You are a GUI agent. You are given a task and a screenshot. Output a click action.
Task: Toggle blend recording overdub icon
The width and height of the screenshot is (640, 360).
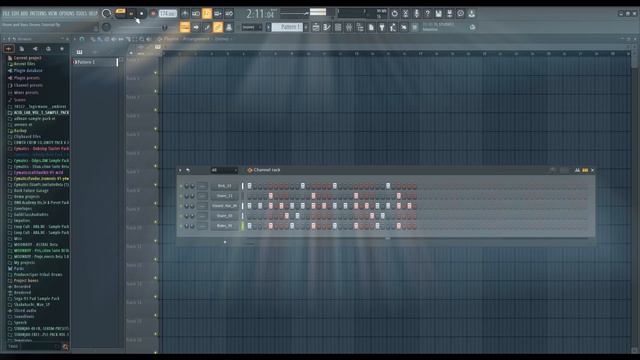click(x=218, y=13)
